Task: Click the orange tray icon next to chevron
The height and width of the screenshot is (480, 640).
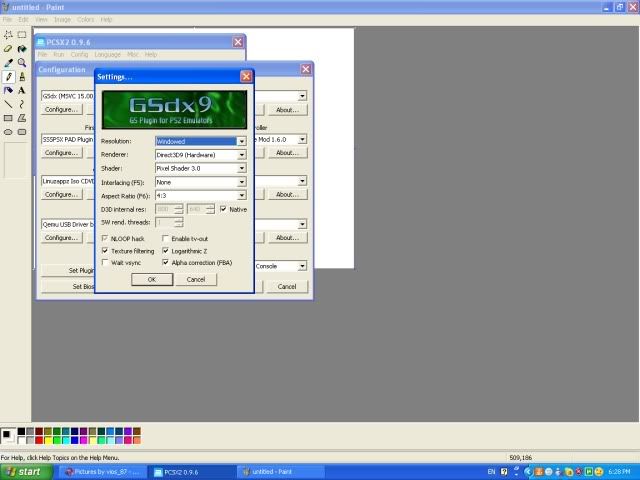Action: coord(538,472)
